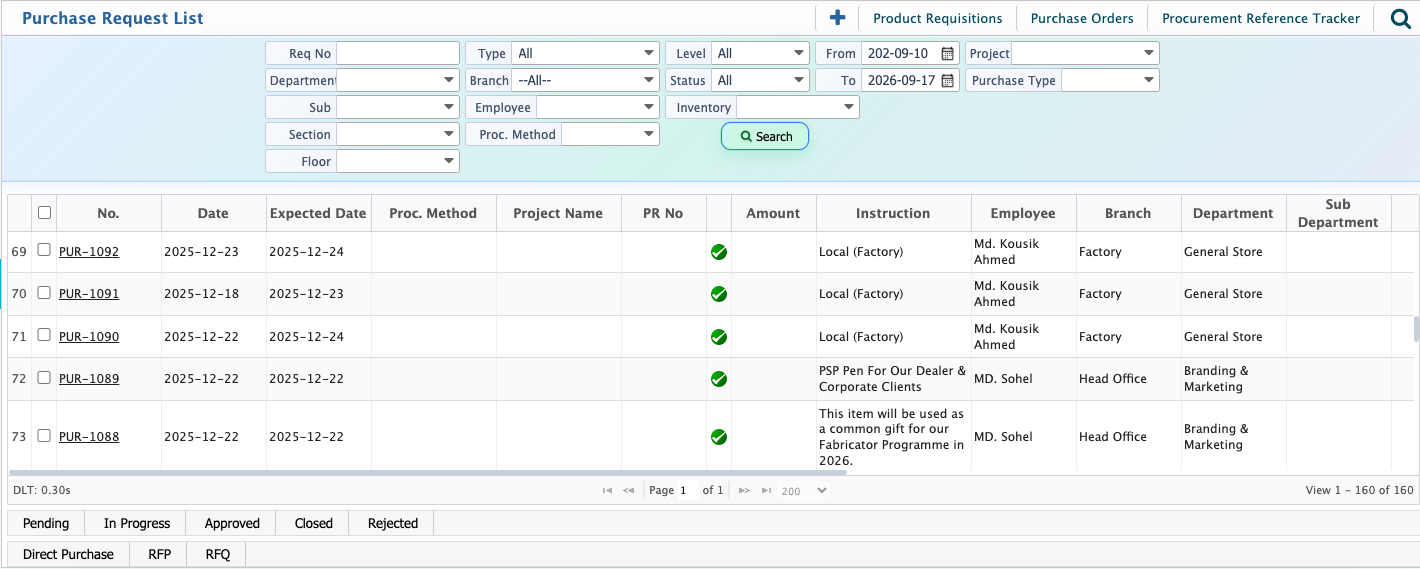Screen dimensions: 1420x569
Task: Switch to the Approved tab
Action: pos(232,523)
